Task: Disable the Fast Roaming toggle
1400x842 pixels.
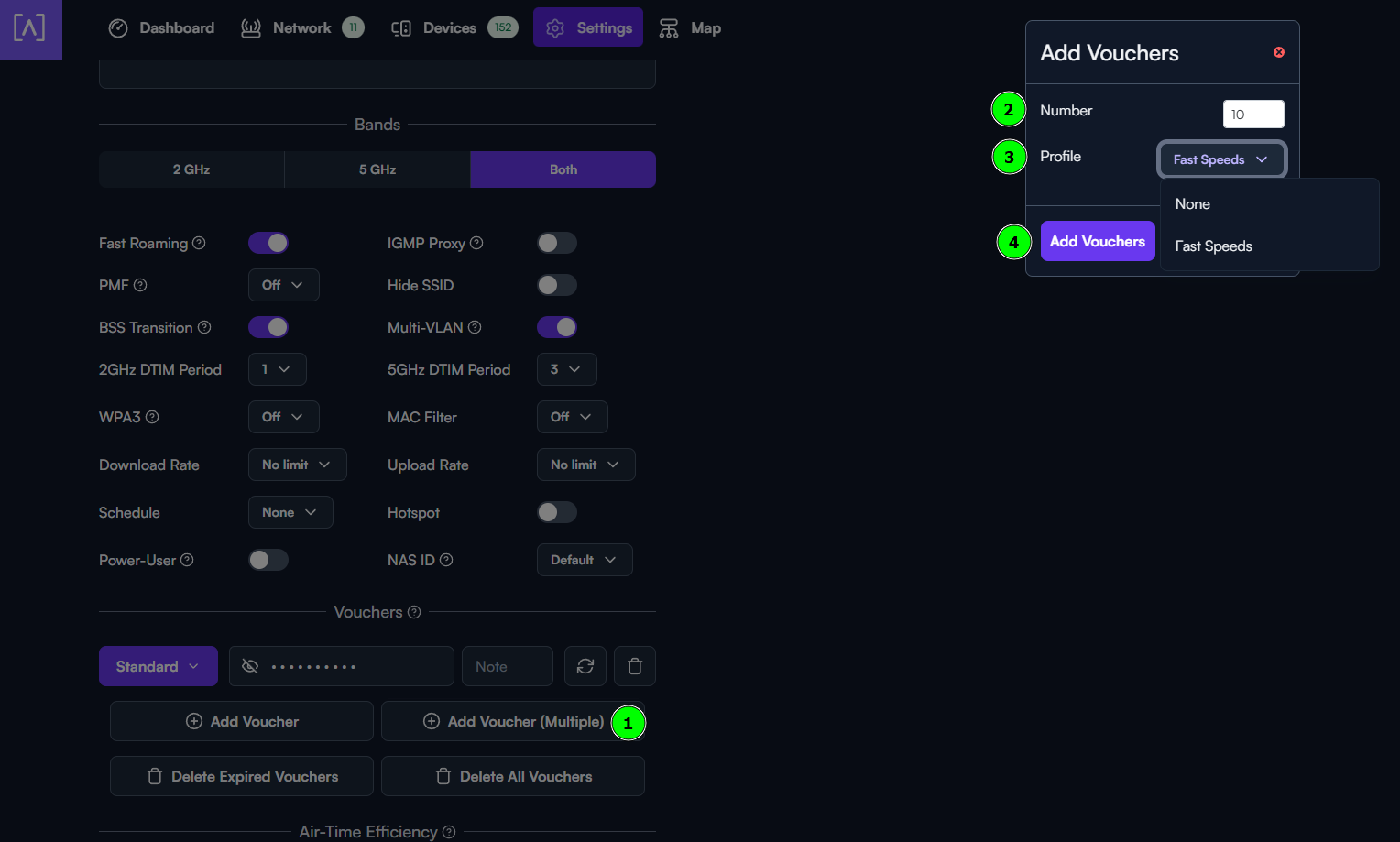Action: point(268,243)
